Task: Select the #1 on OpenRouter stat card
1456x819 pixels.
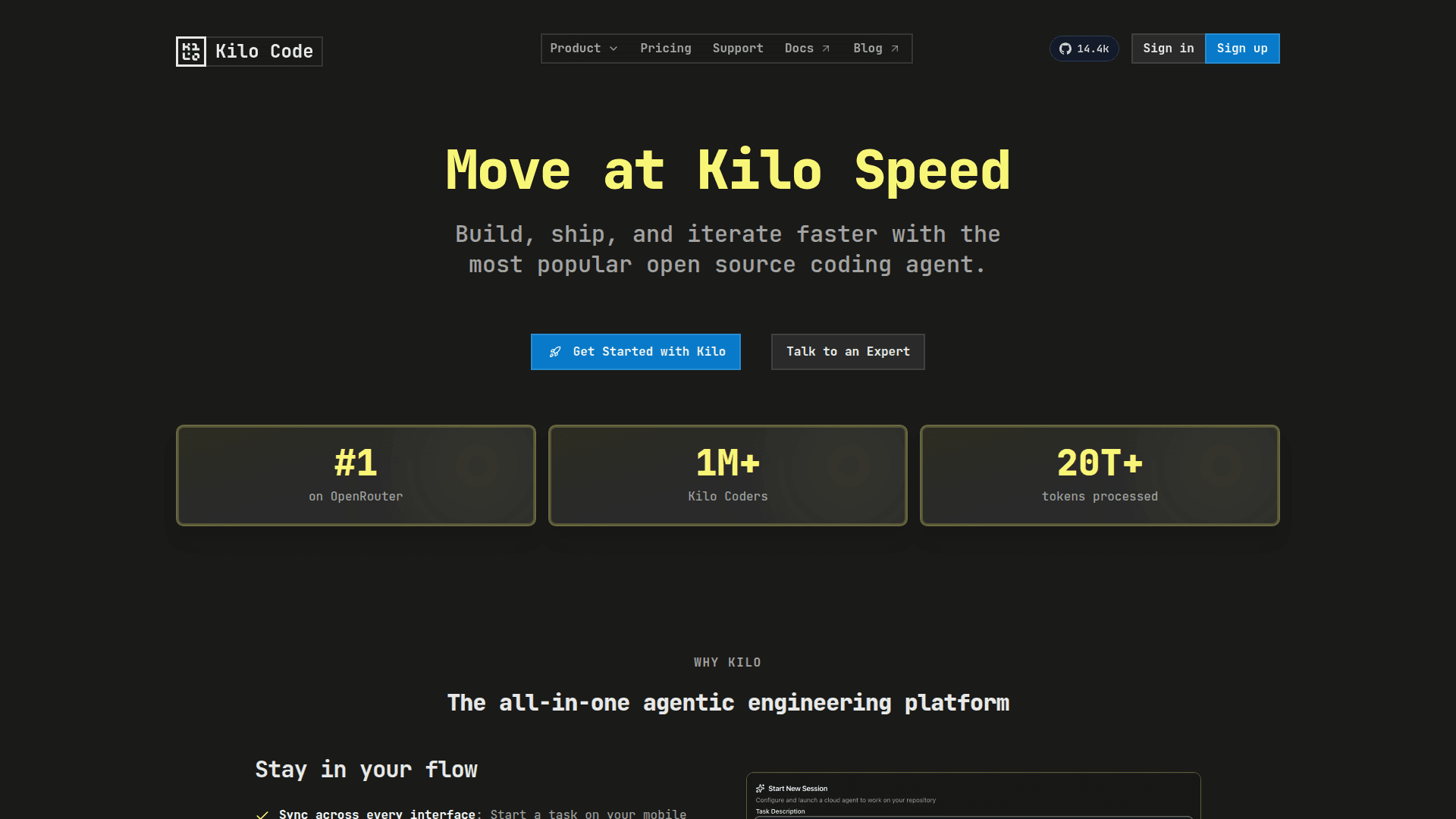Action: pos(356,475)
